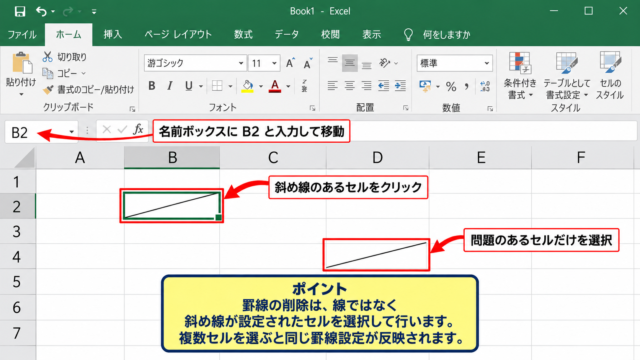Click the Undo arrow icon
Screen dimensions: 640x360
(x=41, y=11)
